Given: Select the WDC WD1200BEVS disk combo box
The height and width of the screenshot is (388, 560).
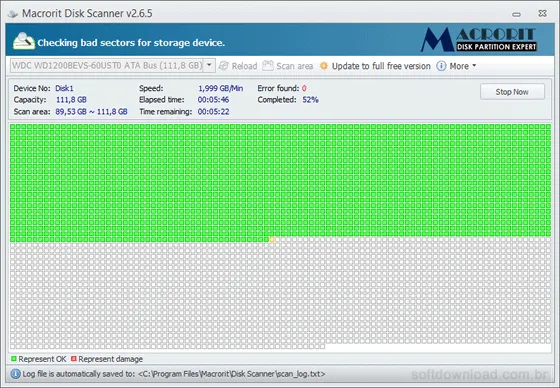Looking at the screenshot, I should tap(112, 65).
